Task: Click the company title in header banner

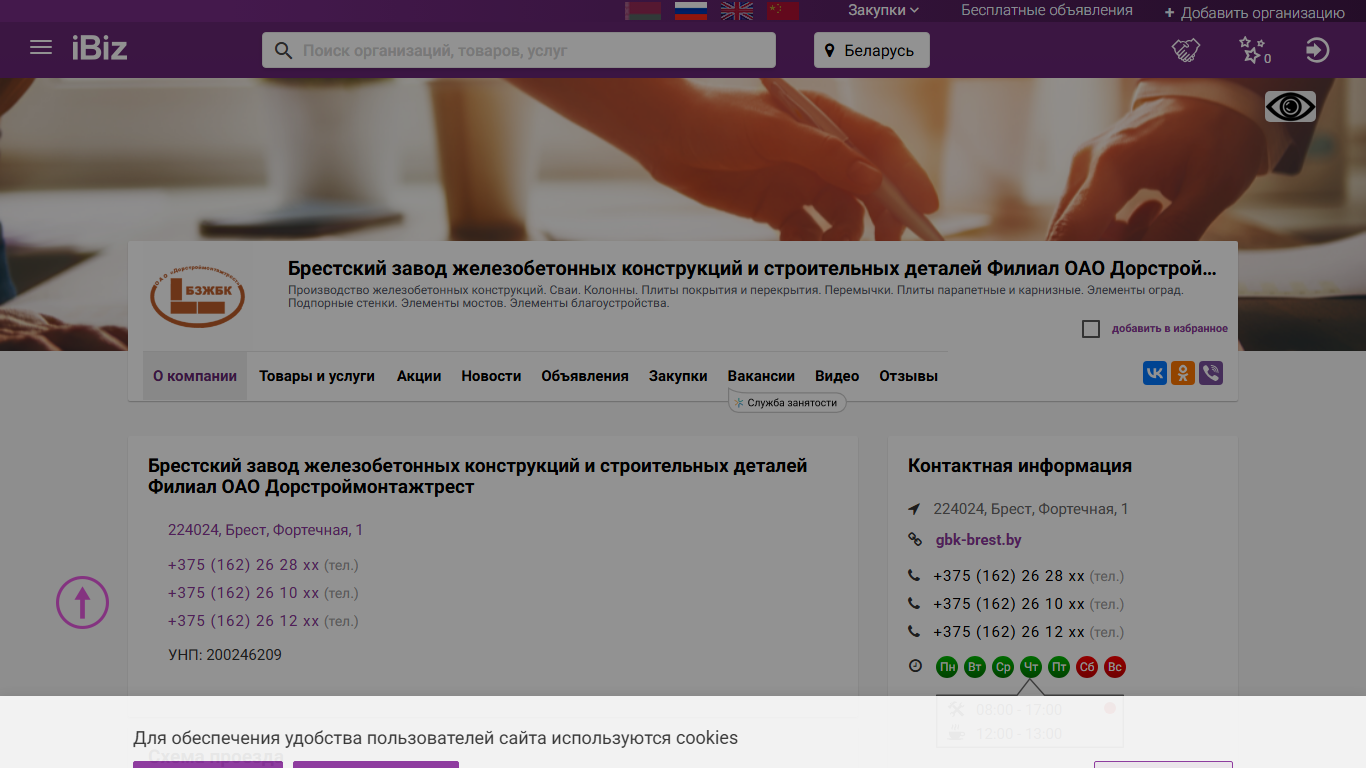Action: (x=752, y=268)
